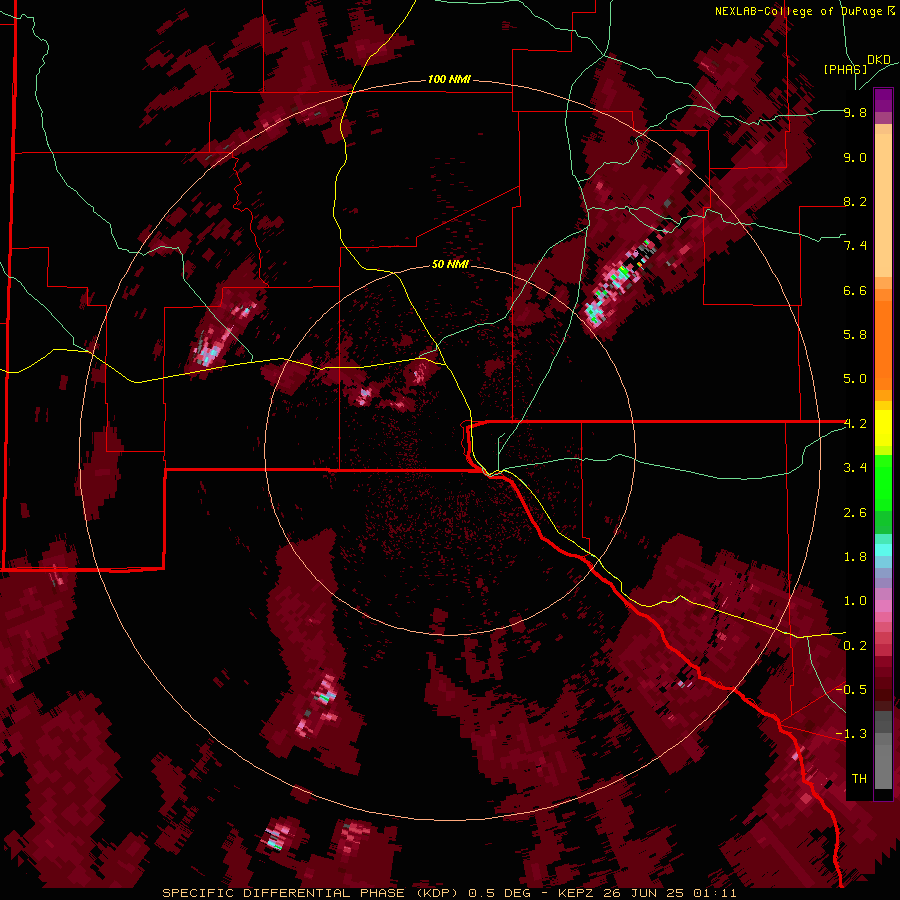Click the "50 NMI" range ring label
Viewport: 900px width, 900px height.
point(450,264)
